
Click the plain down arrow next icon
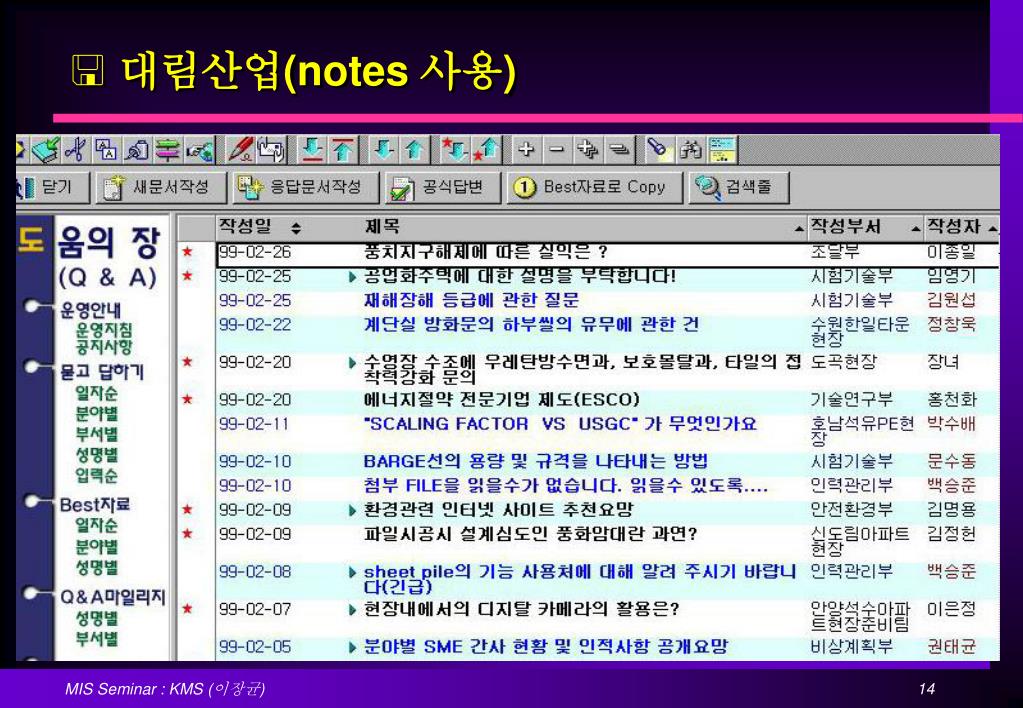(x=384, y=150)
